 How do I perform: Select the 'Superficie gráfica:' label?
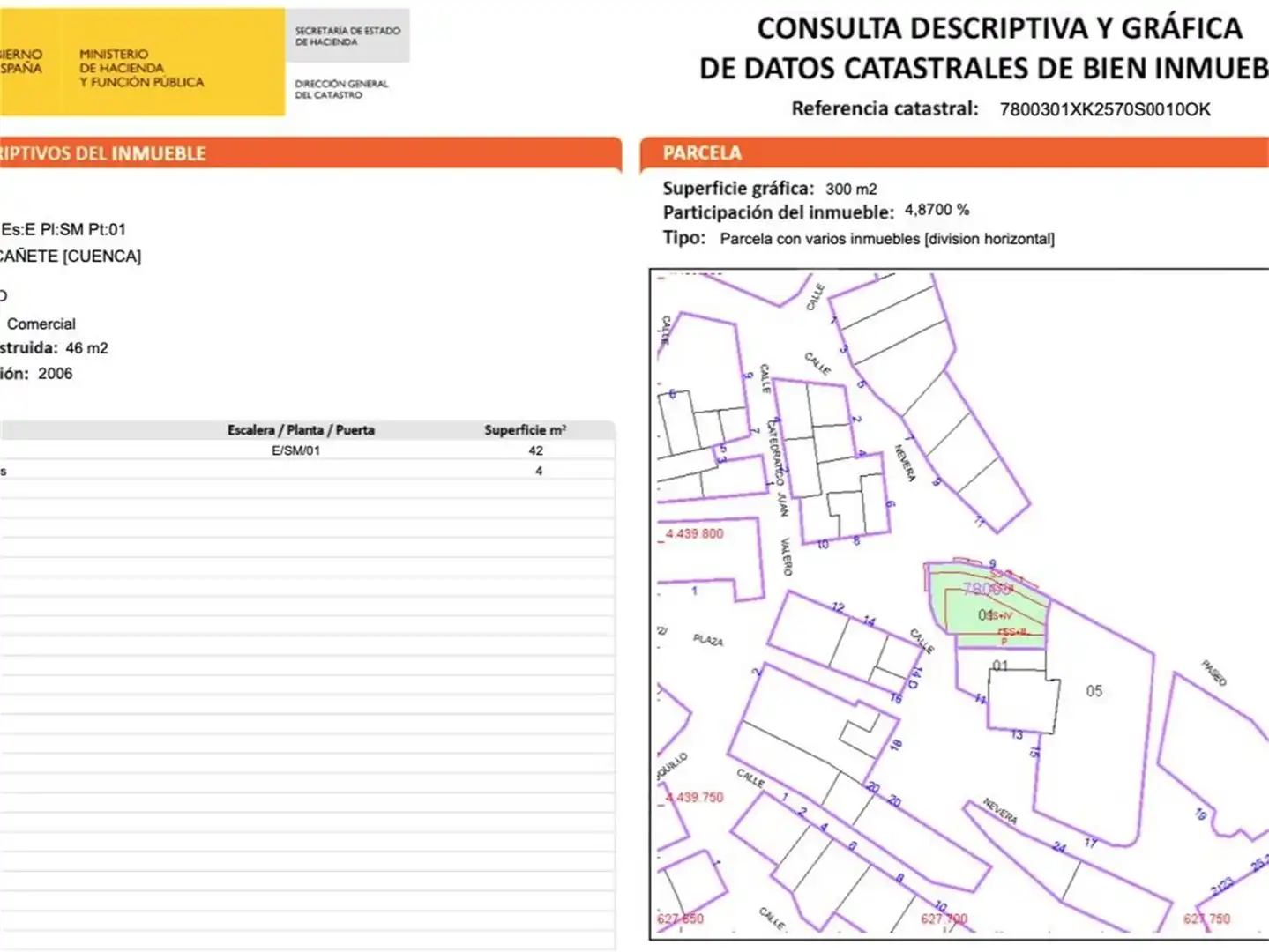(738, 188)
